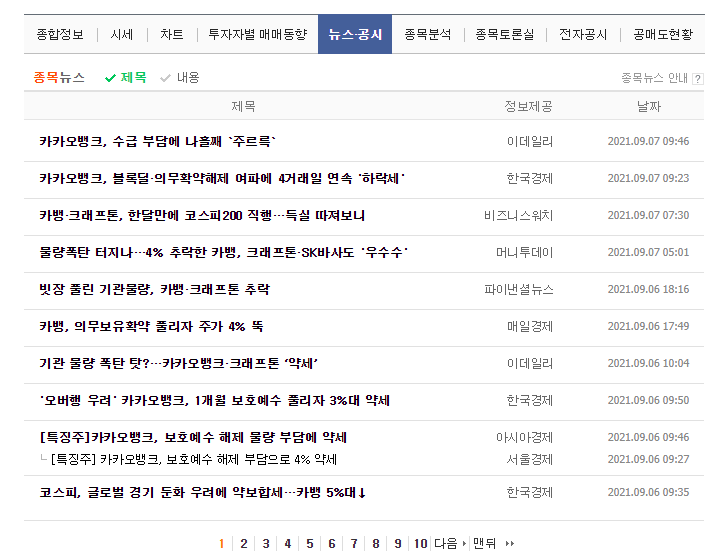
Task: Go to page 10
Action: click(420, 544)
